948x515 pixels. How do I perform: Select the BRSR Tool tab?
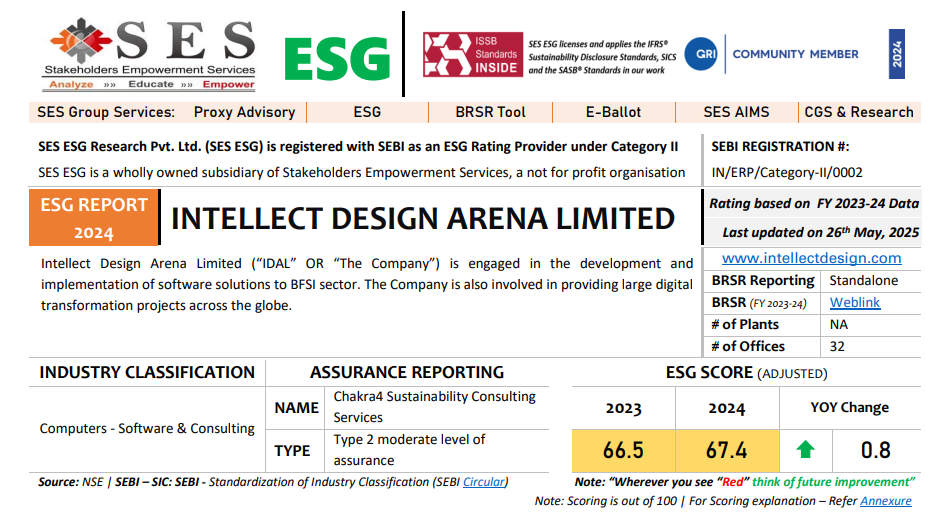pyautogui.click(x=490, y=112)
